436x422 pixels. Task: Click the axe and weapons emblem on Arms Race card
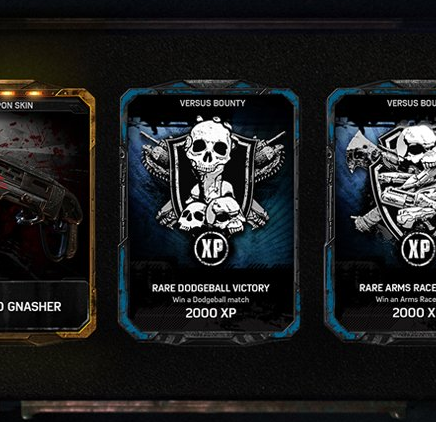click(392, 182)
